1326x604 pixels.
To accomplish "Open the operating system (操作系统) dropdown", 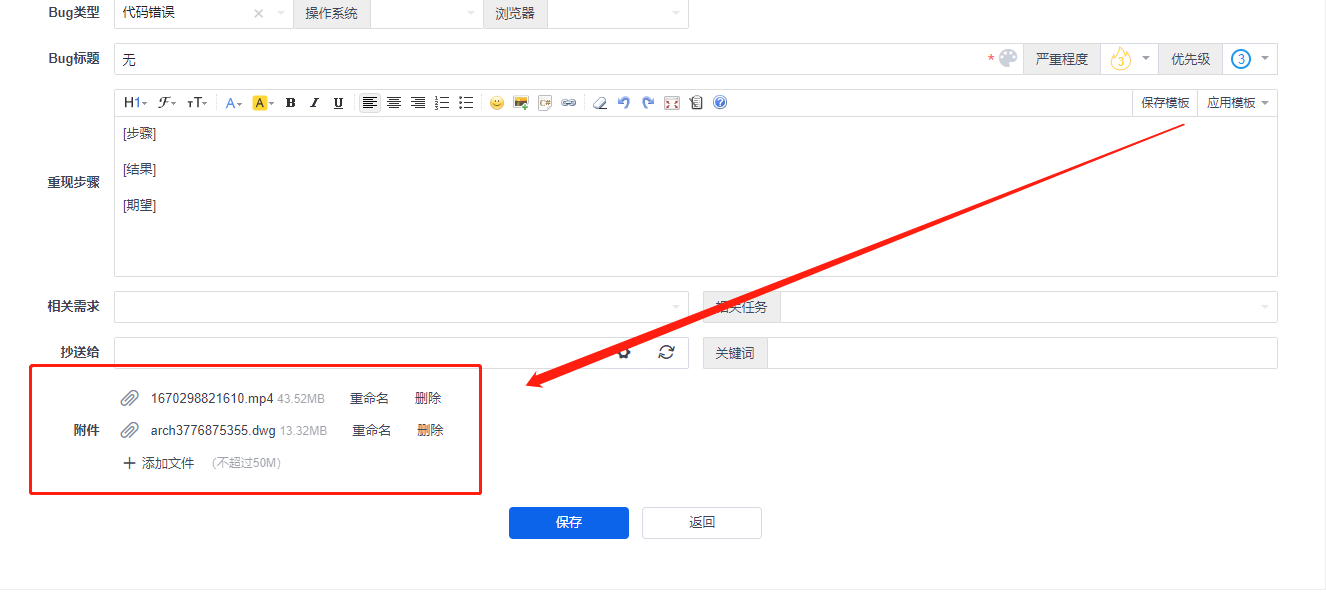I will [x=427, y=14].
